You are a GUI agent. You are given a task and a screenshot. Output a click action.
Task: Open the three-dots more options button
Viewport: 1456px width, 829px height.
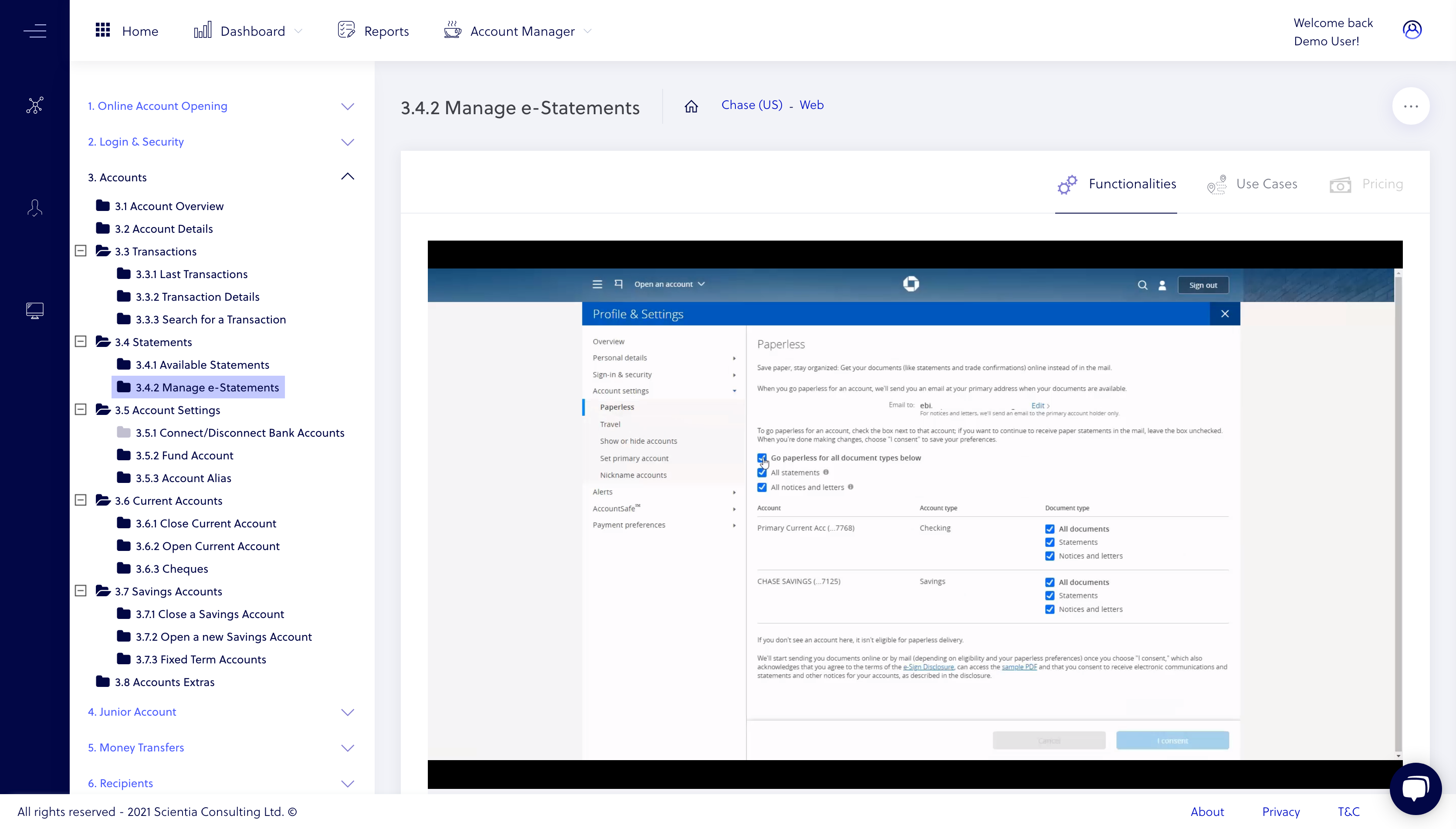click(1411, 106)
